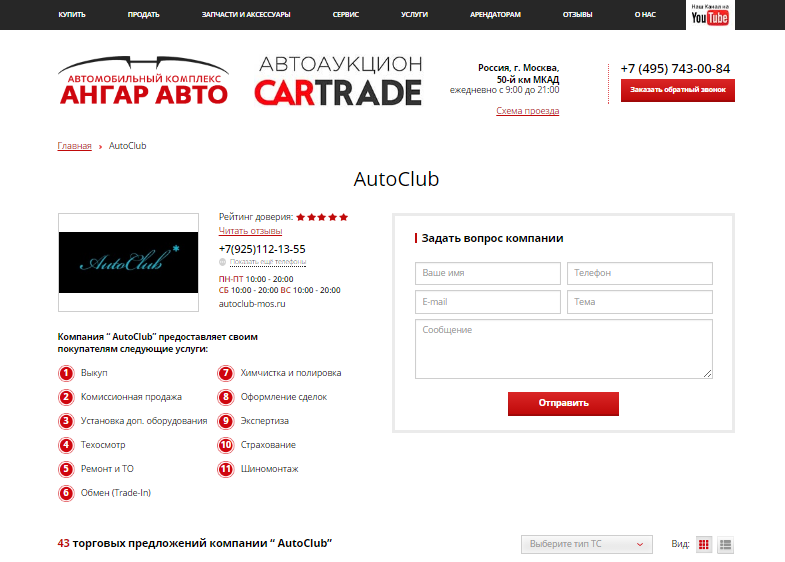Viewport: 785px width, 562px height.
Task: Click the Шиномонтаж service text
Action: (269, 469)
